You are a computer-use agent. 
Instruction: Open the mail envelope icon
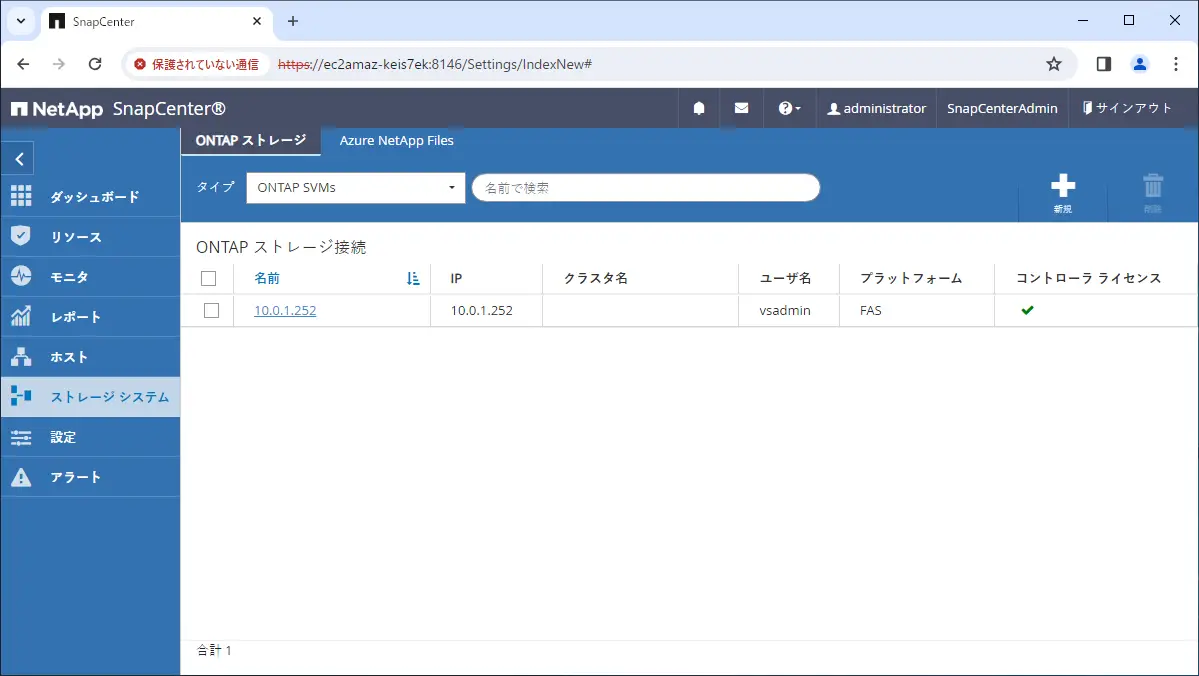741,109
